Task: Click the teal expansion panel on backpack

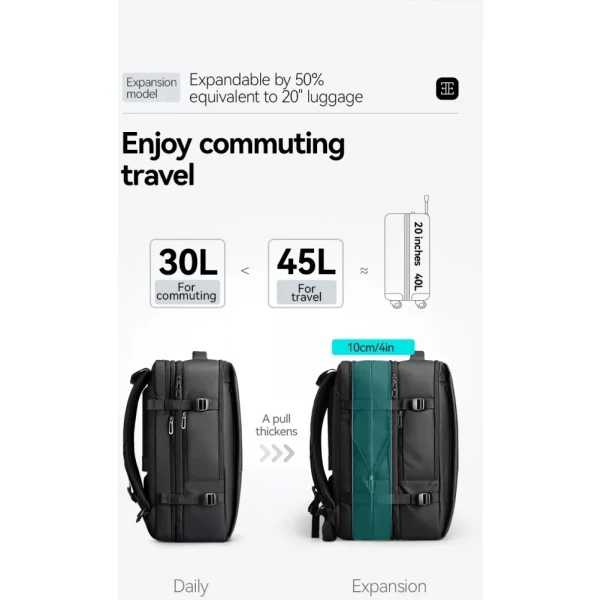Action: (x=372, y=450)
